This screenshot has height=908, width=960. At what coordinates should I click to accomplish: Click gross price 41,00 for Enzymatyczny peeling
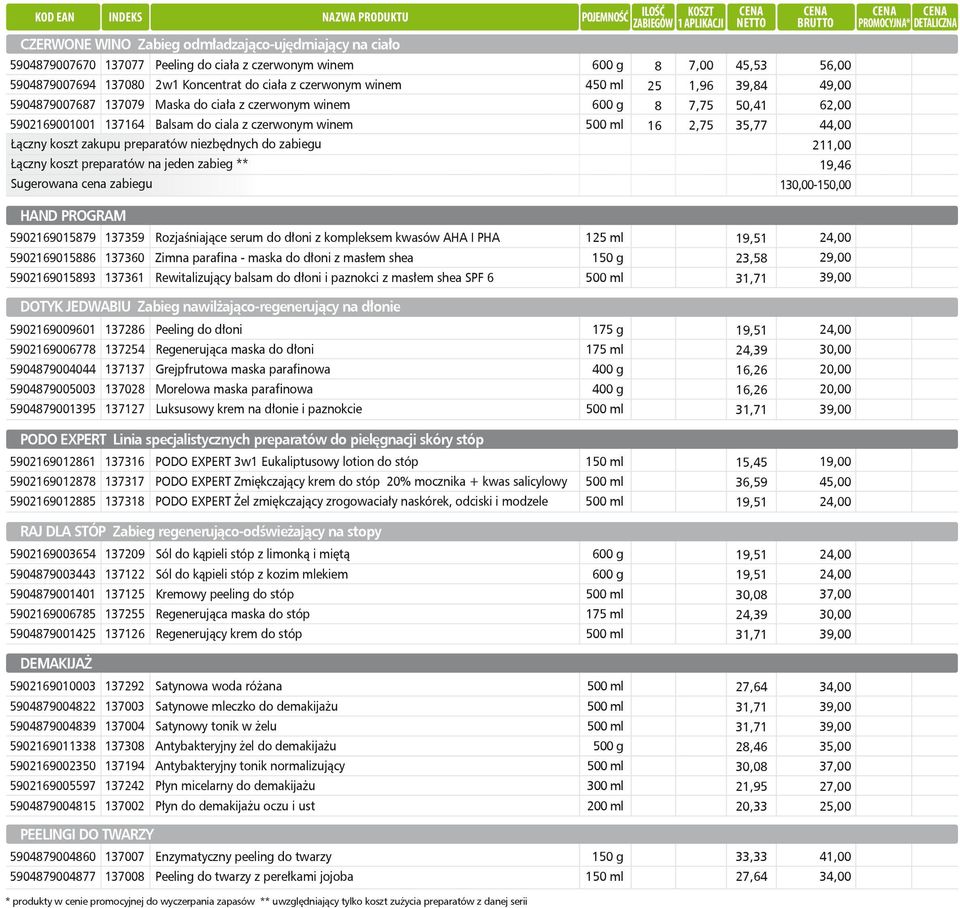pos(835,857)
